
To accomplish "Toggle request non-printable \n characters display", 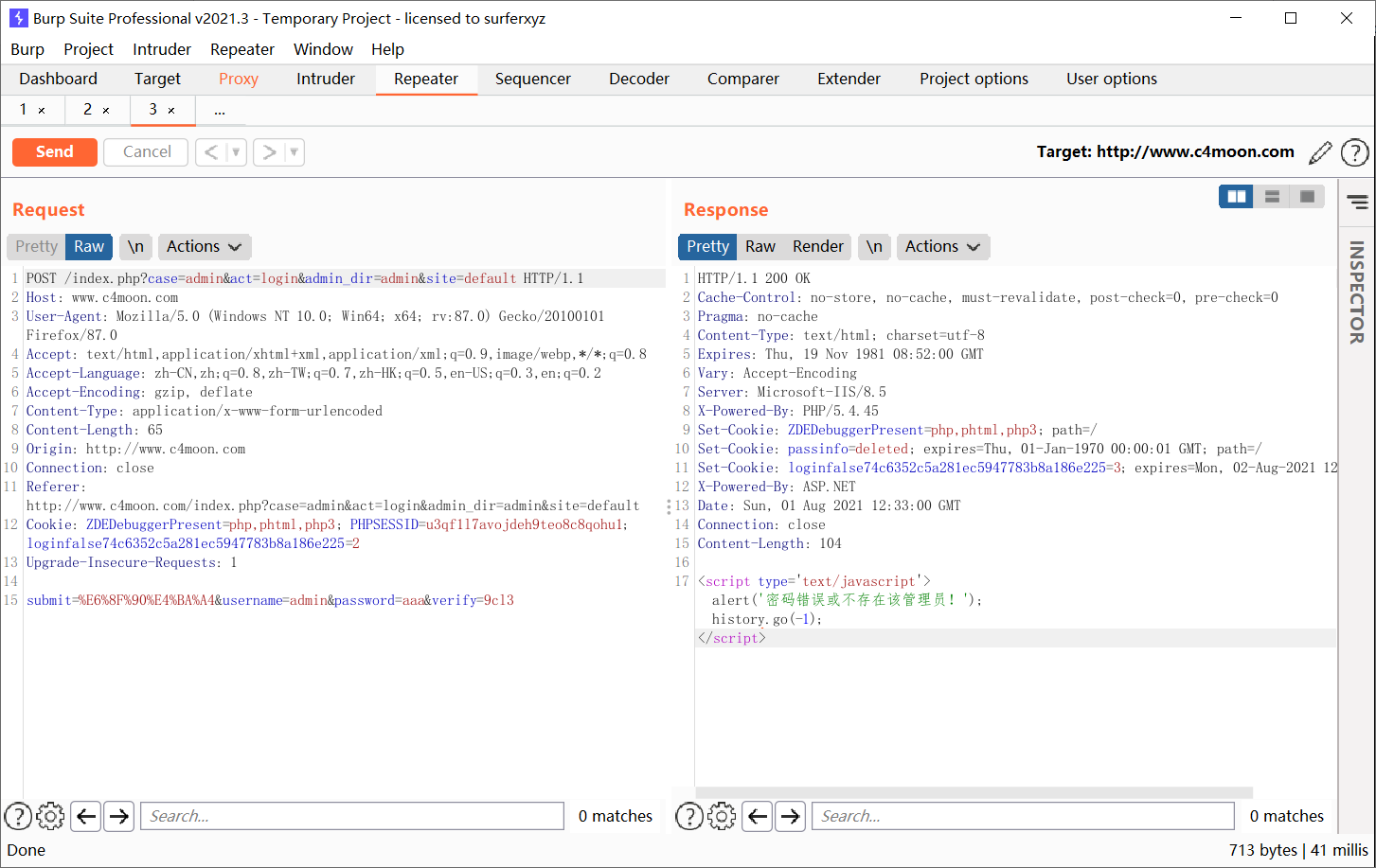I will [135, 247].
